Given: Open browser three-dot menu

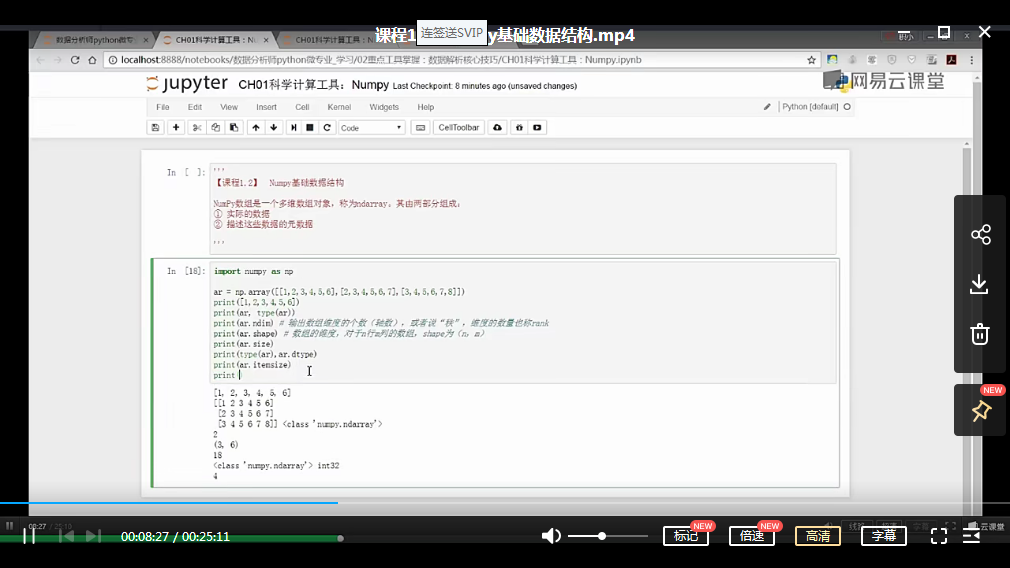Looking at the screenshot, I should click(x=972, y=60).
